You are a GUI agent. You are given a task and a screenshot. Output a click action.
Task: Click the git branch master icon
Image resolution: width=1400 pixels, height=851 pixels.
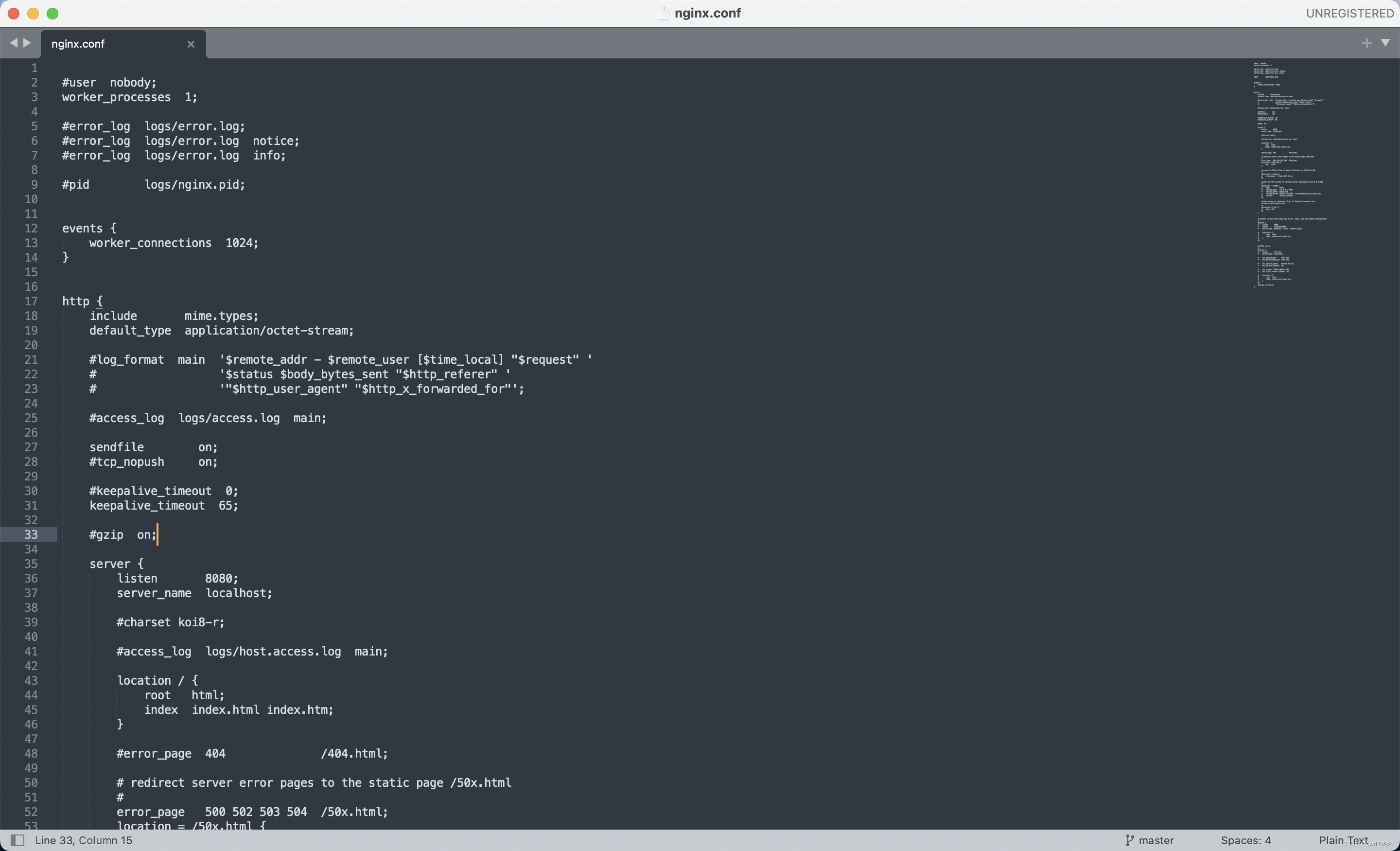click(x=1130, y=840)
